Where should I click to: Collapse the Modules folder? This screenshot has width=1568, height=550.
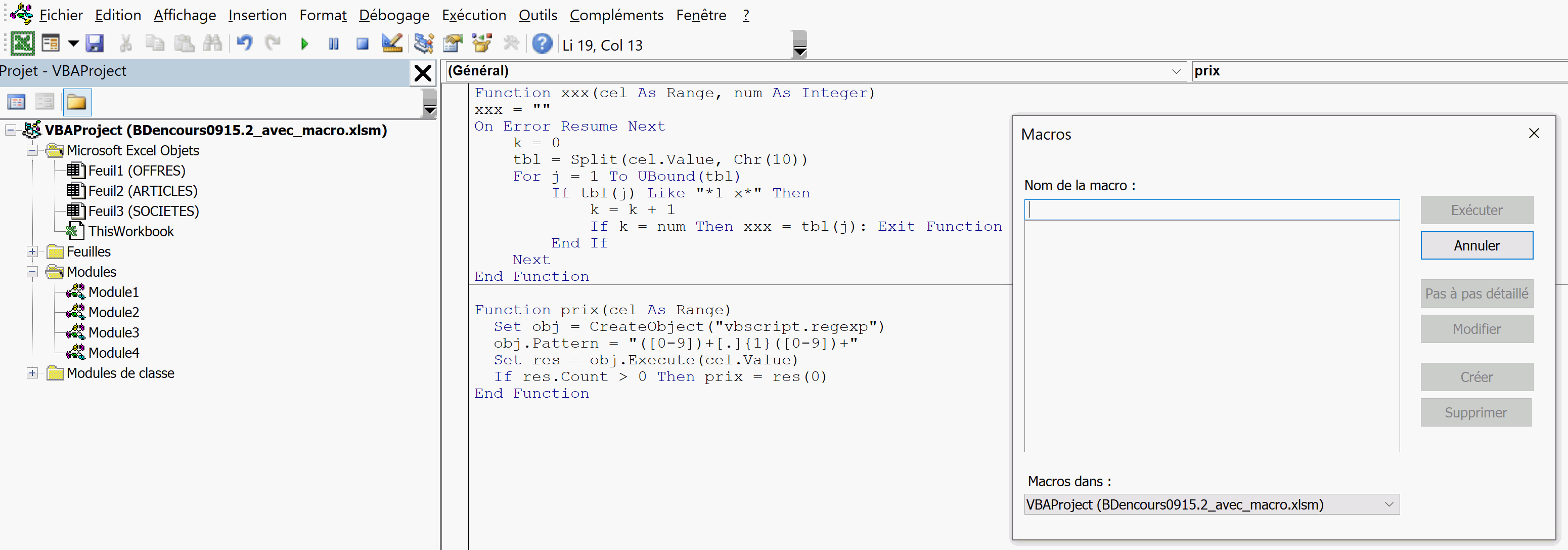coord(32,272)
